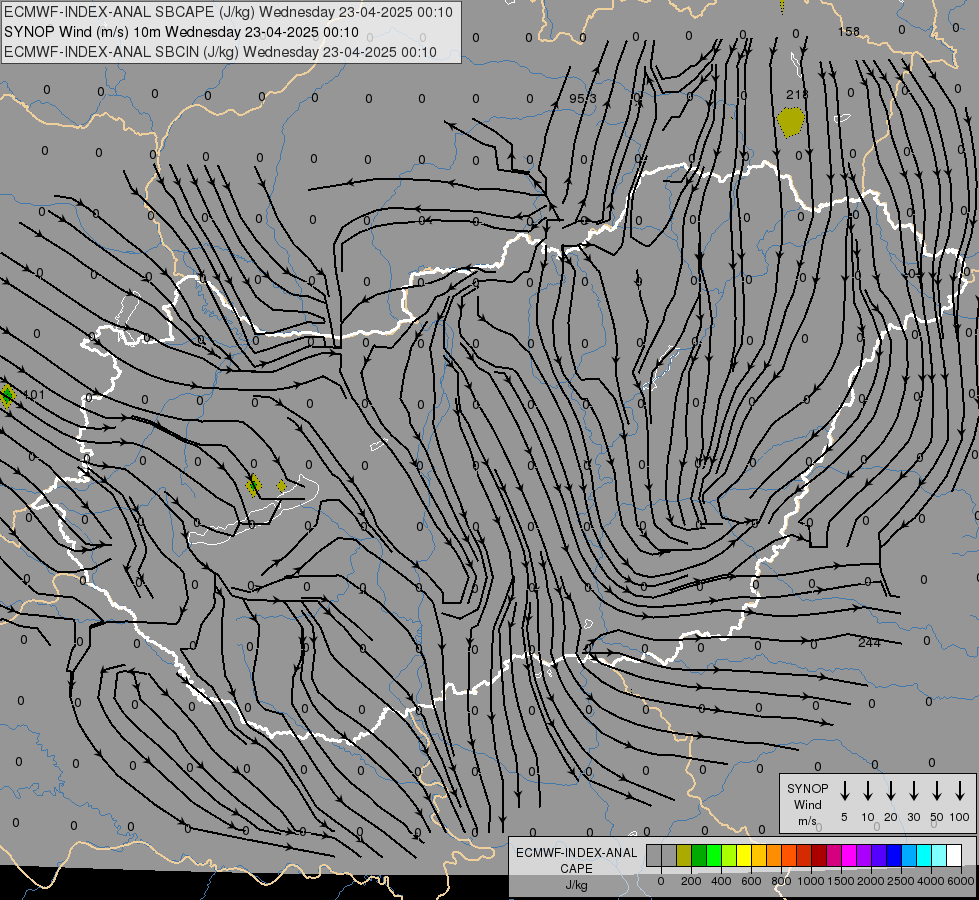Click the SBCIN title line in header box

220,52
